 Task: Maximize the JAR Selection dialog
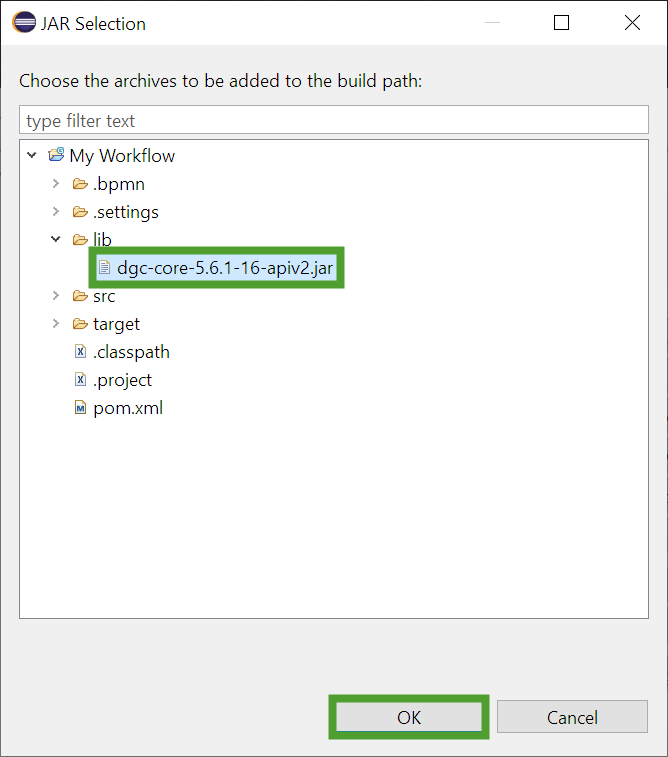562,23
